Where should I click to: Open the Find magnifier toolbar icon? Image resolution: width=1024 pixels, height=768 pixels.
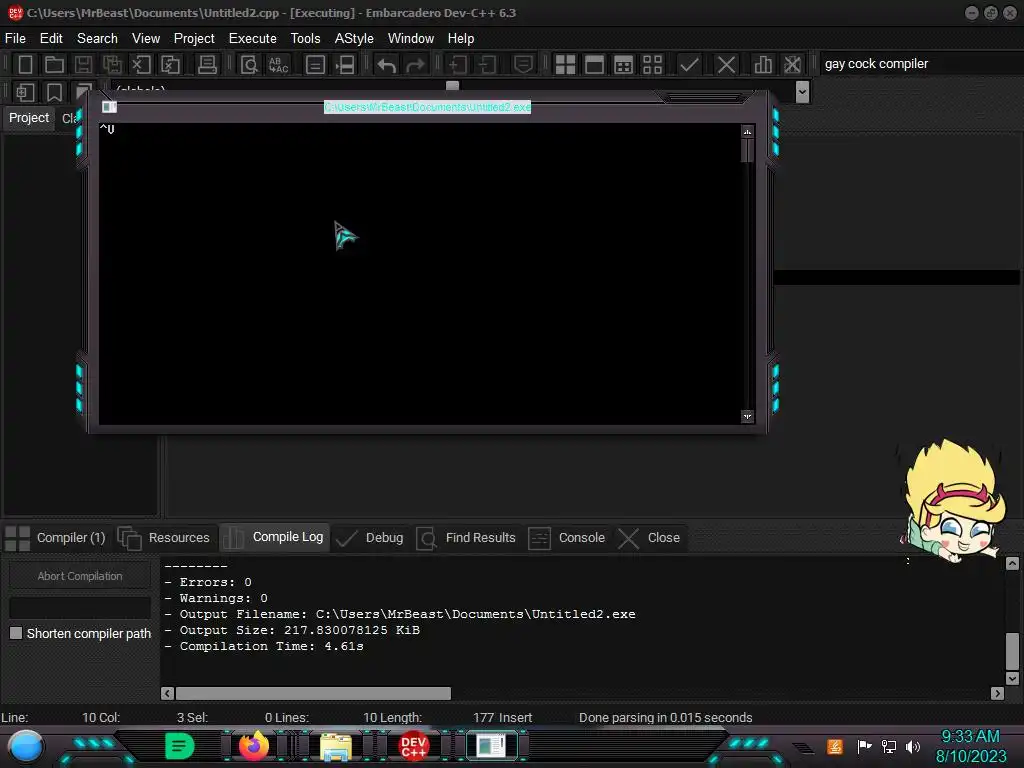click(x=249, y=64)
